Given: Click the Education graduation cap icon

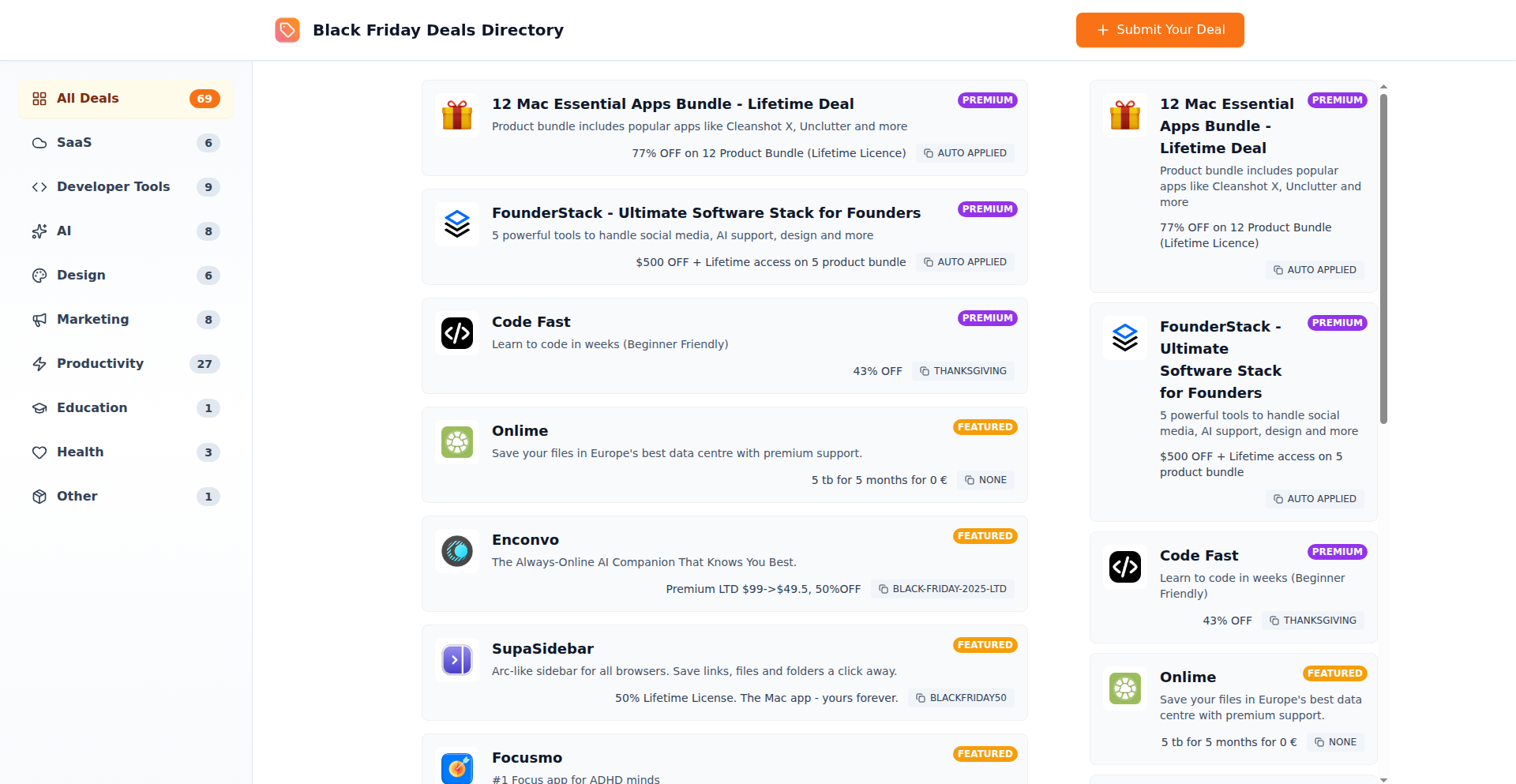Looking at the screenshot, I should pos(40,408).
